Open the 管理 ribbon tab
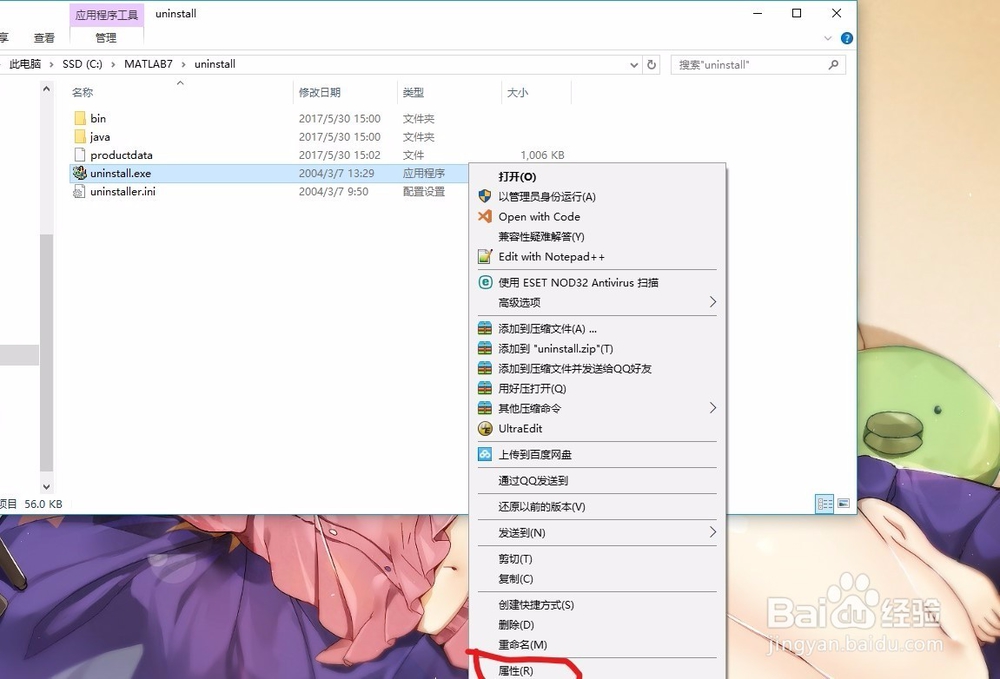 pos(106,38)
